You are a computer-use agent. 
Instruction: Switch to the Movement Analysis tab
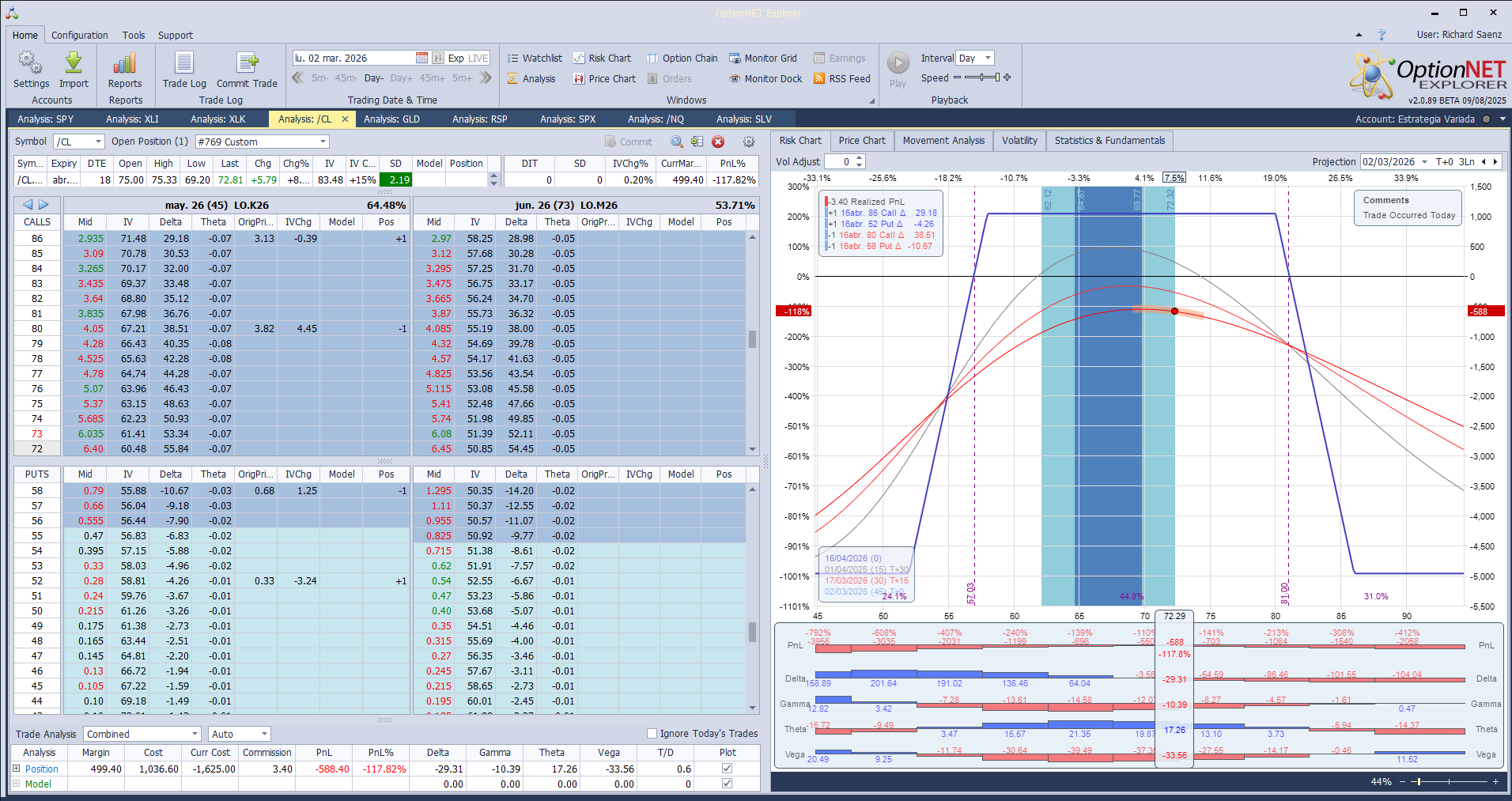click(x=943, y=141)
